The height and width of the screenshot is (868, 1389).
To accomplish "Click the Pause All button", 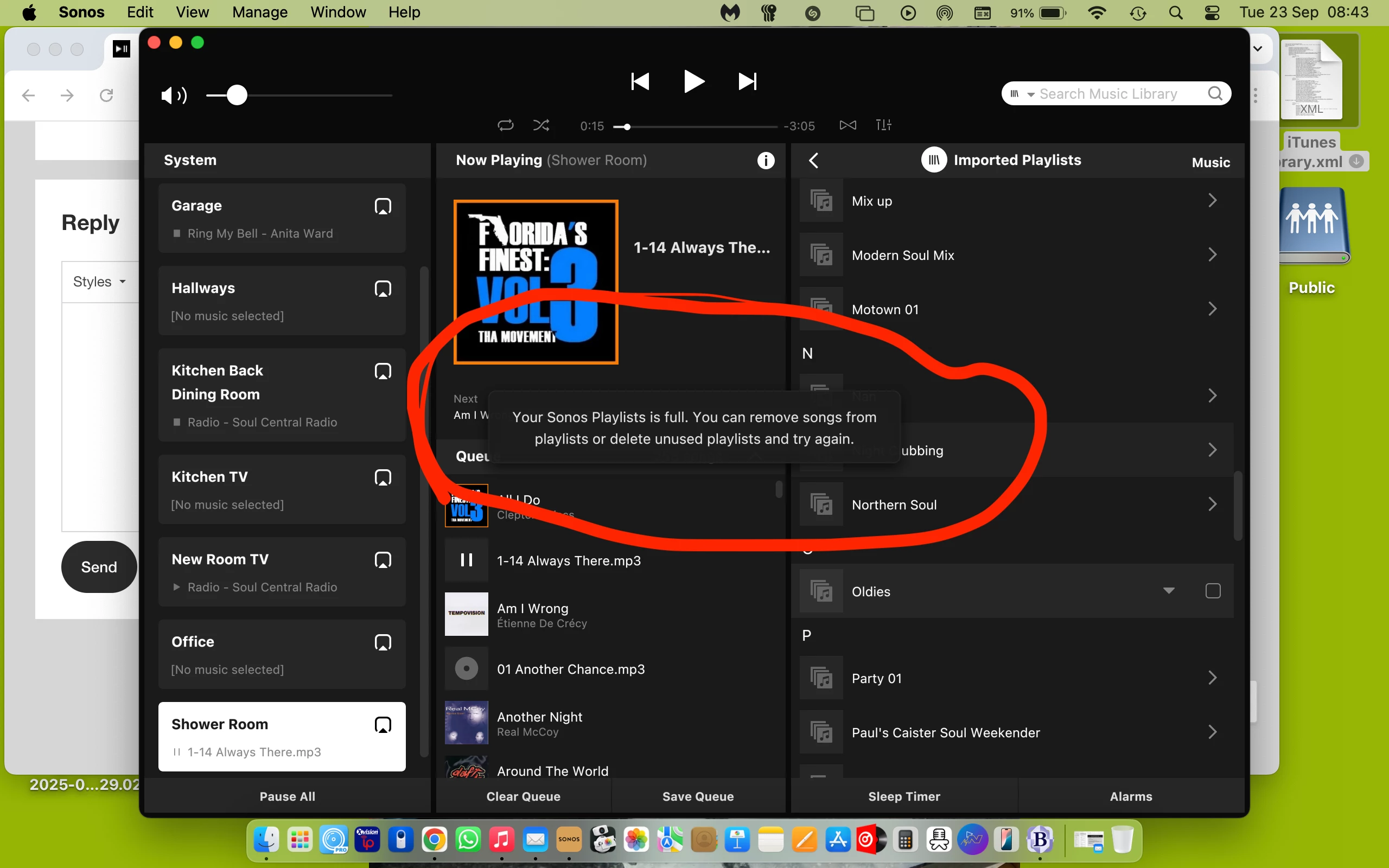I will [x=287, y=796].
